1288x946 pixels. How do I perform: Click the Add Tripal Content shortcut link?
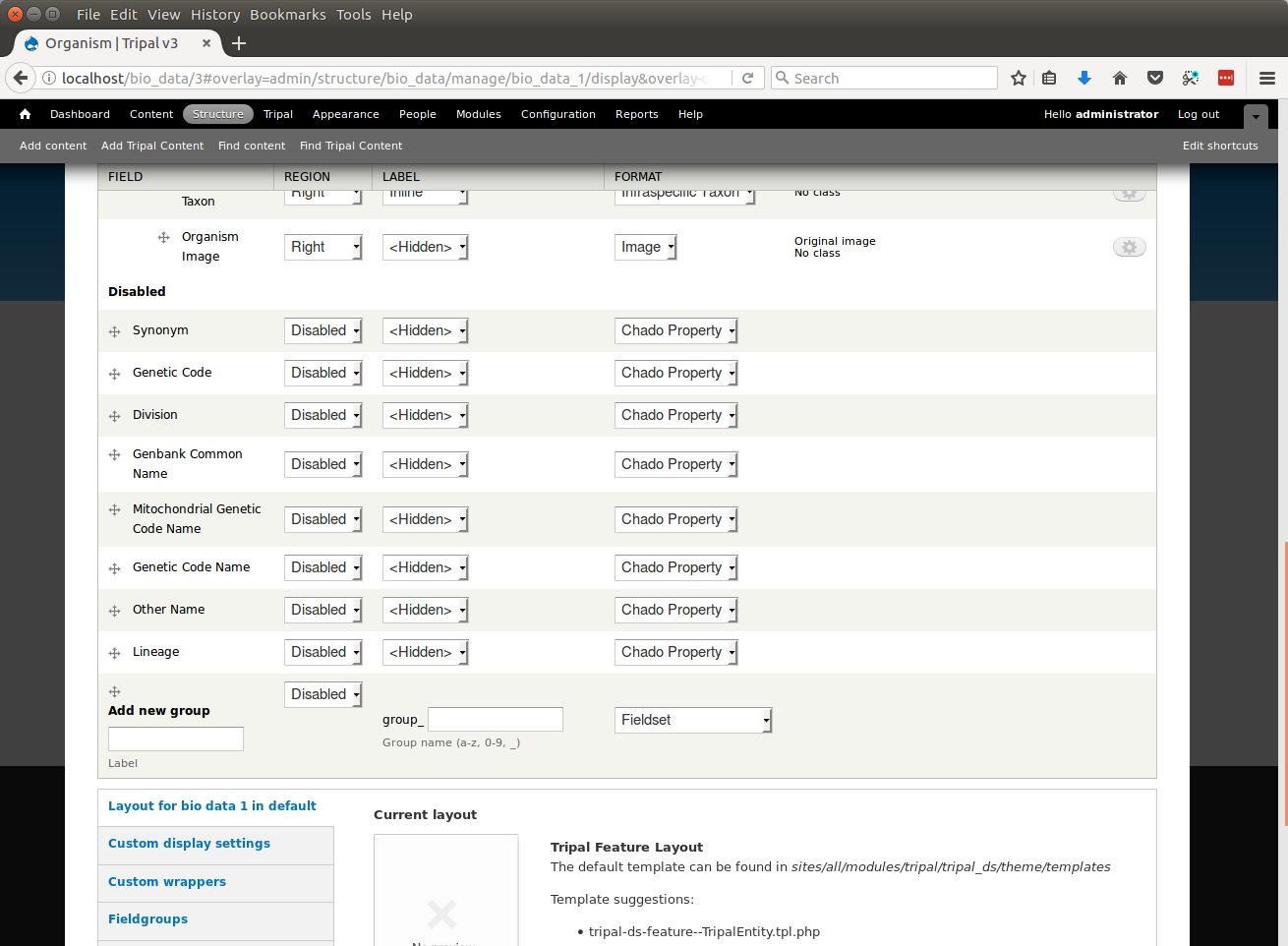(152, 146)
